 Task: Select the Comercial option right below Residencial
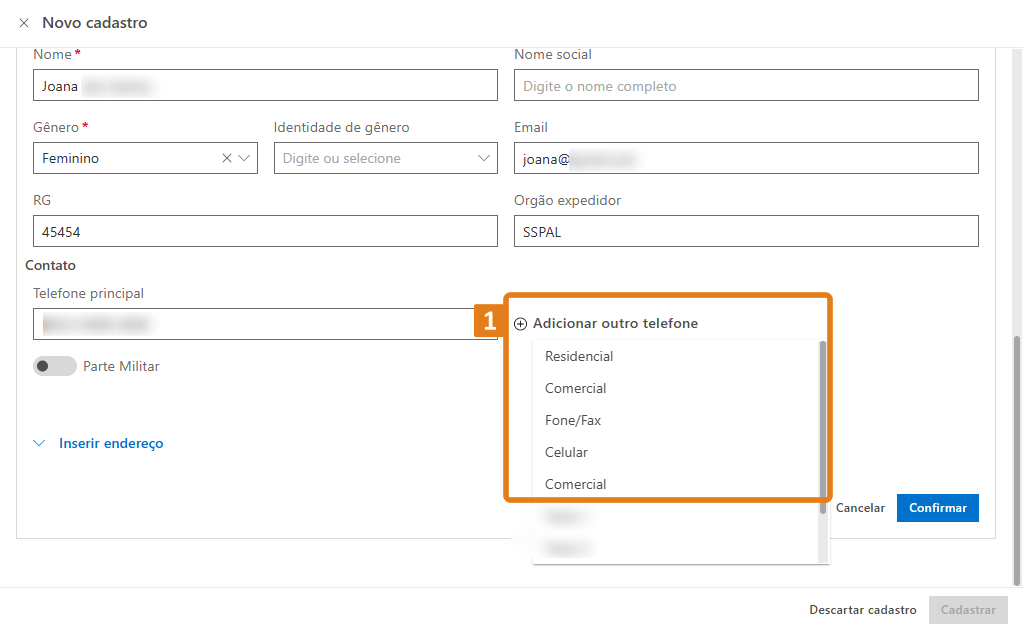point(576,388)
